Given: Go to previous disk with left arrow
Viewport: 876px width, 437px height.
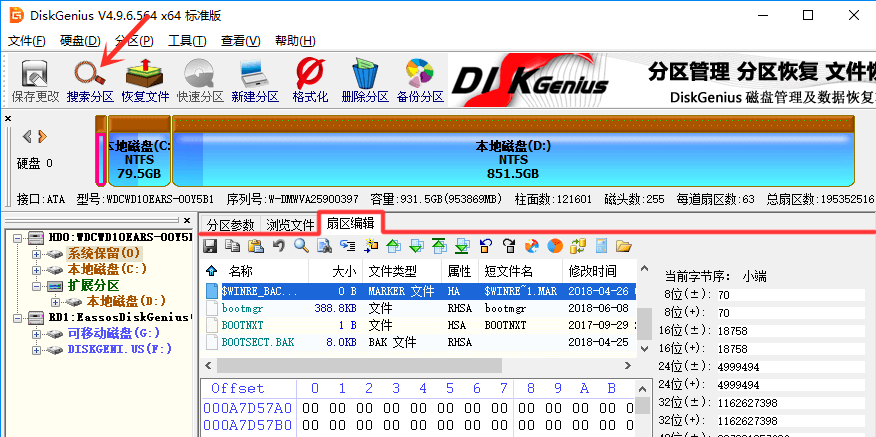Looking at the screenshot, I should point(26,136).
